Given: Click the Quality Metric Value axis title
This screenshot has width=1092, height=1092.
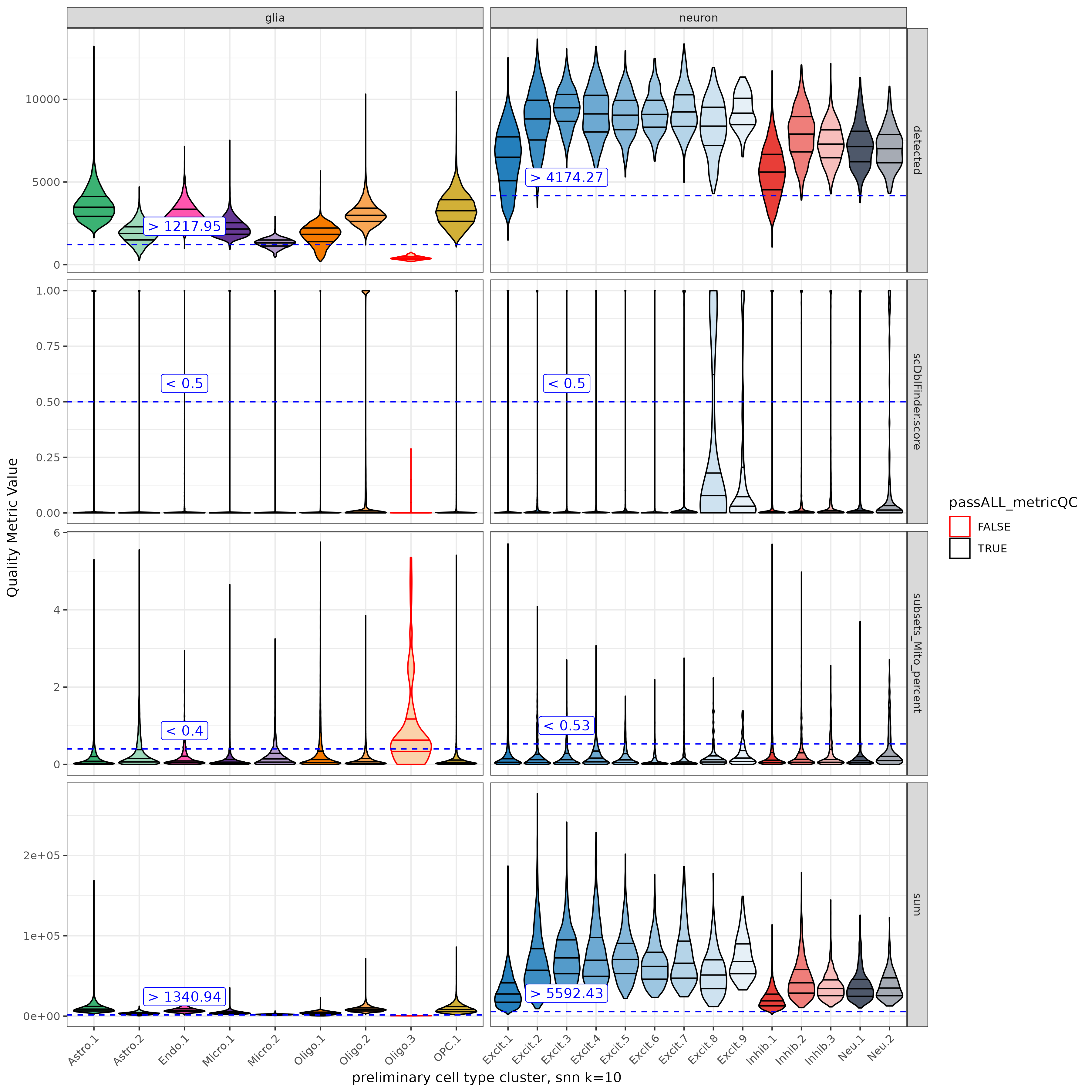Looking at the screenshot, I should tap(12, 527).
